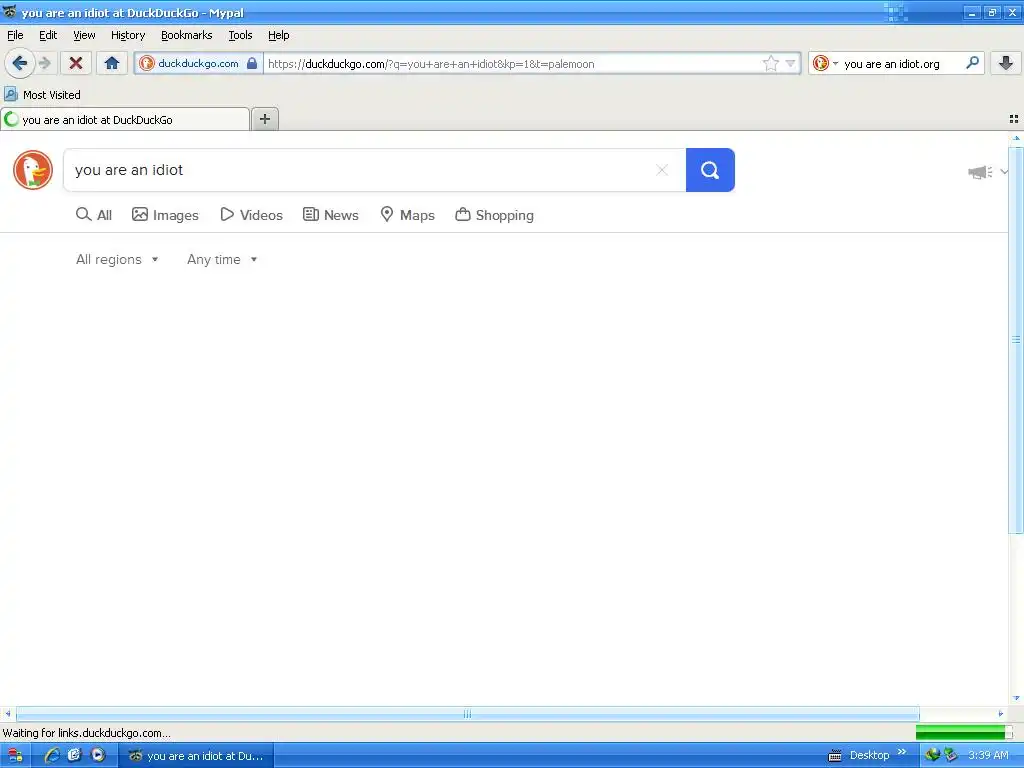The width and height of the screenshot is (1024, 768).
Task: Click the browser search box text field
Action: 902,63
